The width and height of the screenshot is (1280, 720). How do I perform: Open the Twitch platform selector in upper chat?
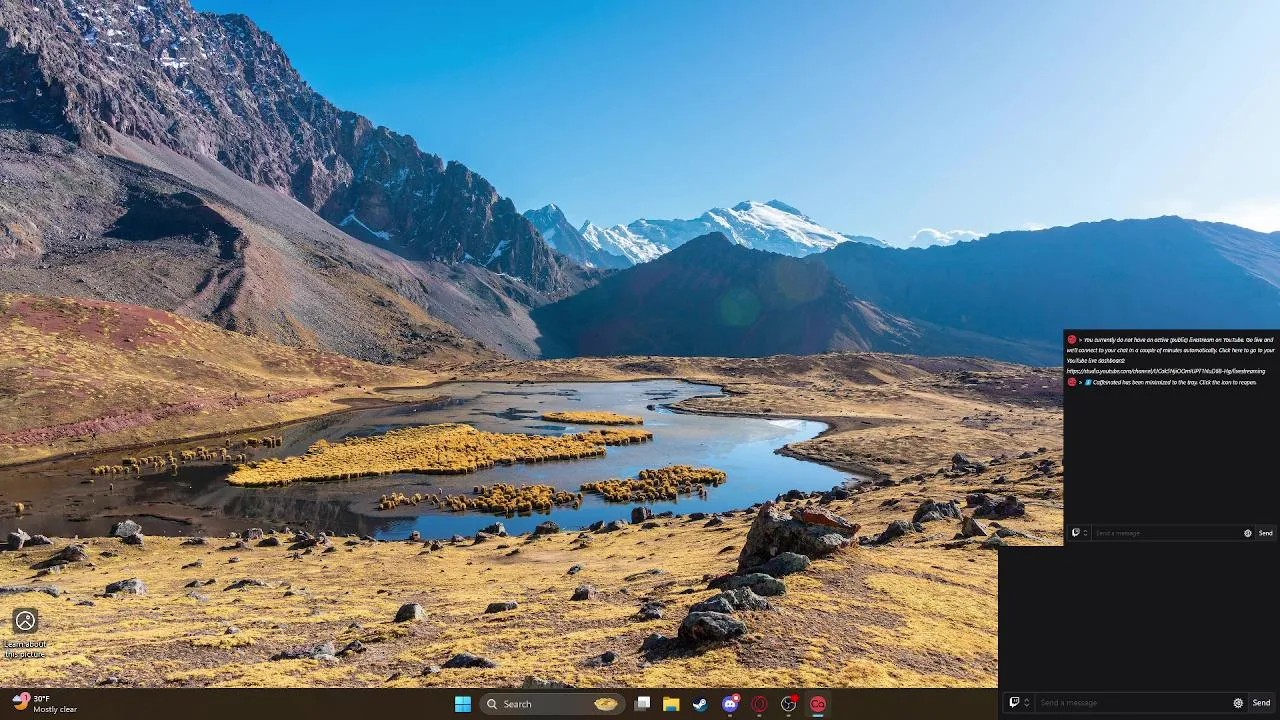[x=1078, y=533]
